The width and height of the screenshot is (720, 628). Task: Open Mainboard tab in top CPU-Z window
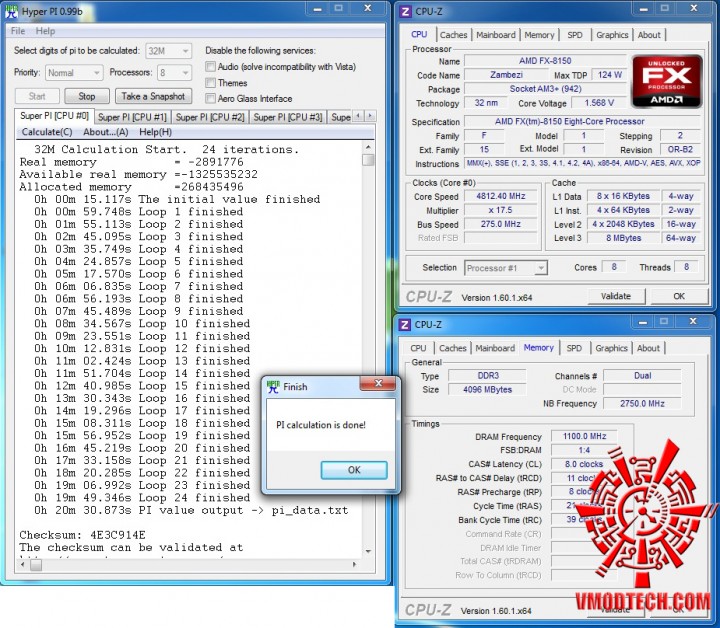coord(495,35)
